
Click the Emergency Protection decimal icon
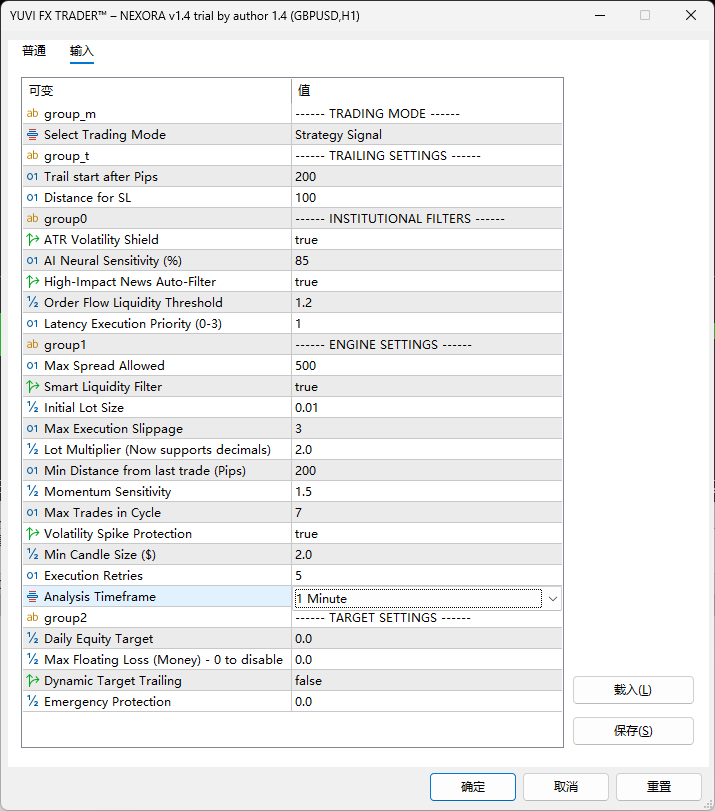32,702
